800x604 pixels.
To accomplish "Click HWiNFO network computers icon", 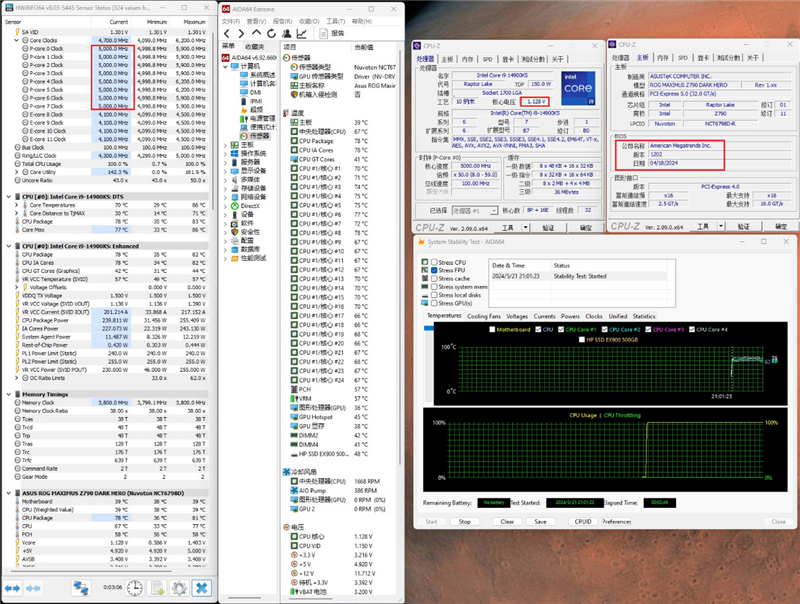I will [83, 589].
